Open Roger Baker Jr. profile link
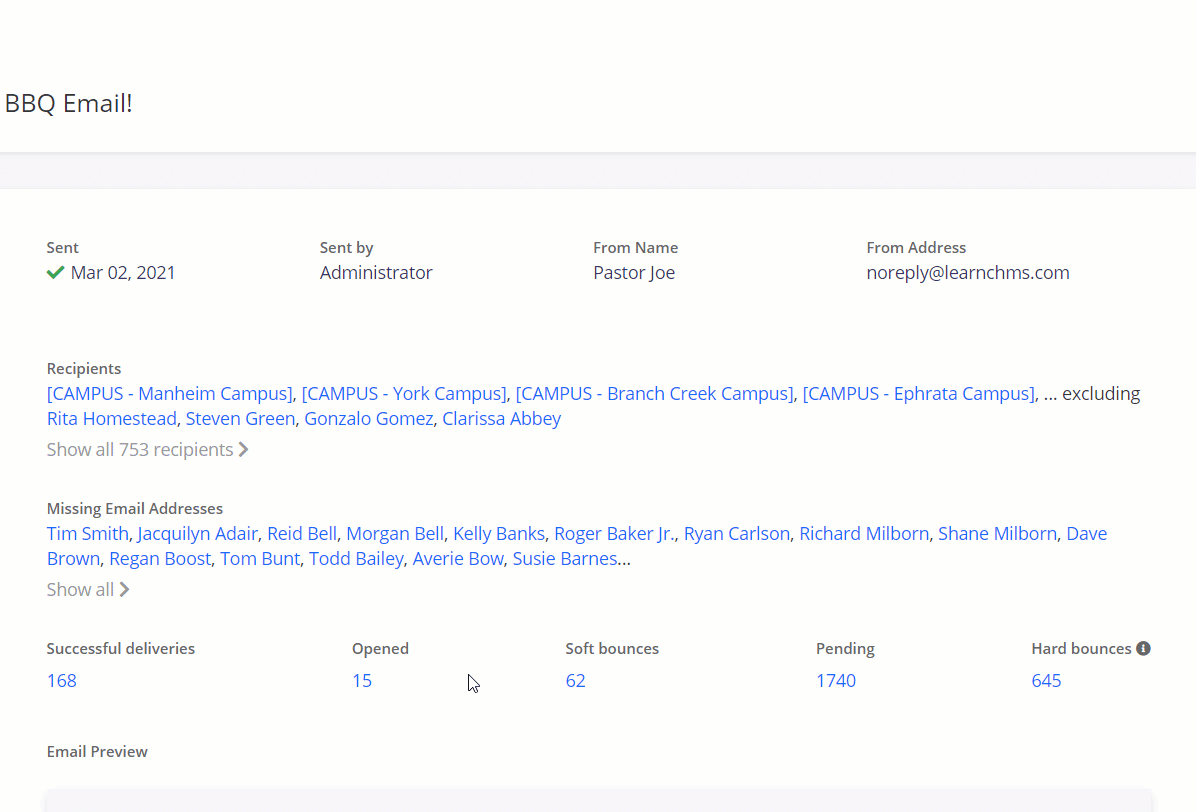 [x=614, y=534]
